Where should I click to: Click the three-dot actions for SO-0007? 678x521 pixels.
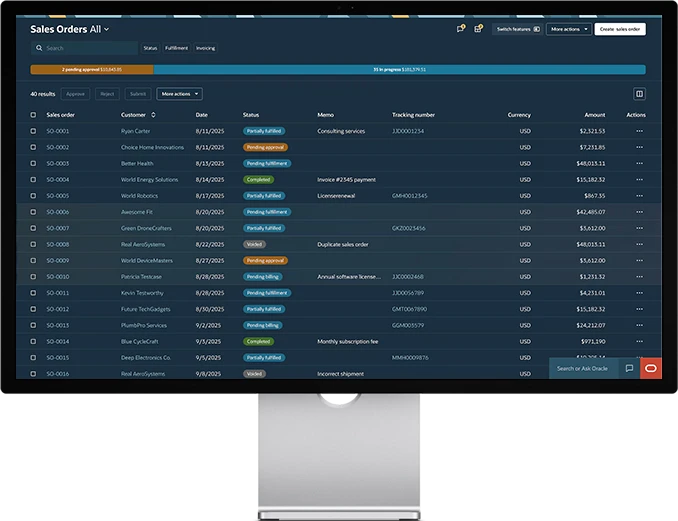click(x=639, y=228)
